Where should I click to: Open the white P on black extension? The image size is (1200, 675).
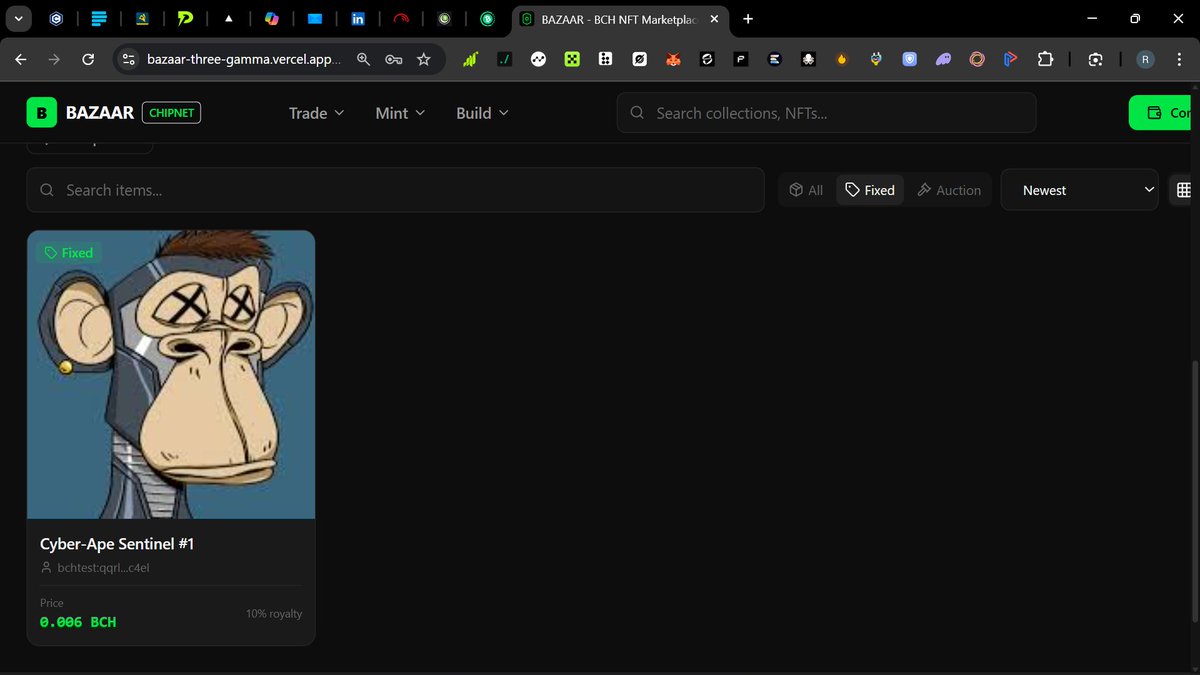click(x=741, y=60)
